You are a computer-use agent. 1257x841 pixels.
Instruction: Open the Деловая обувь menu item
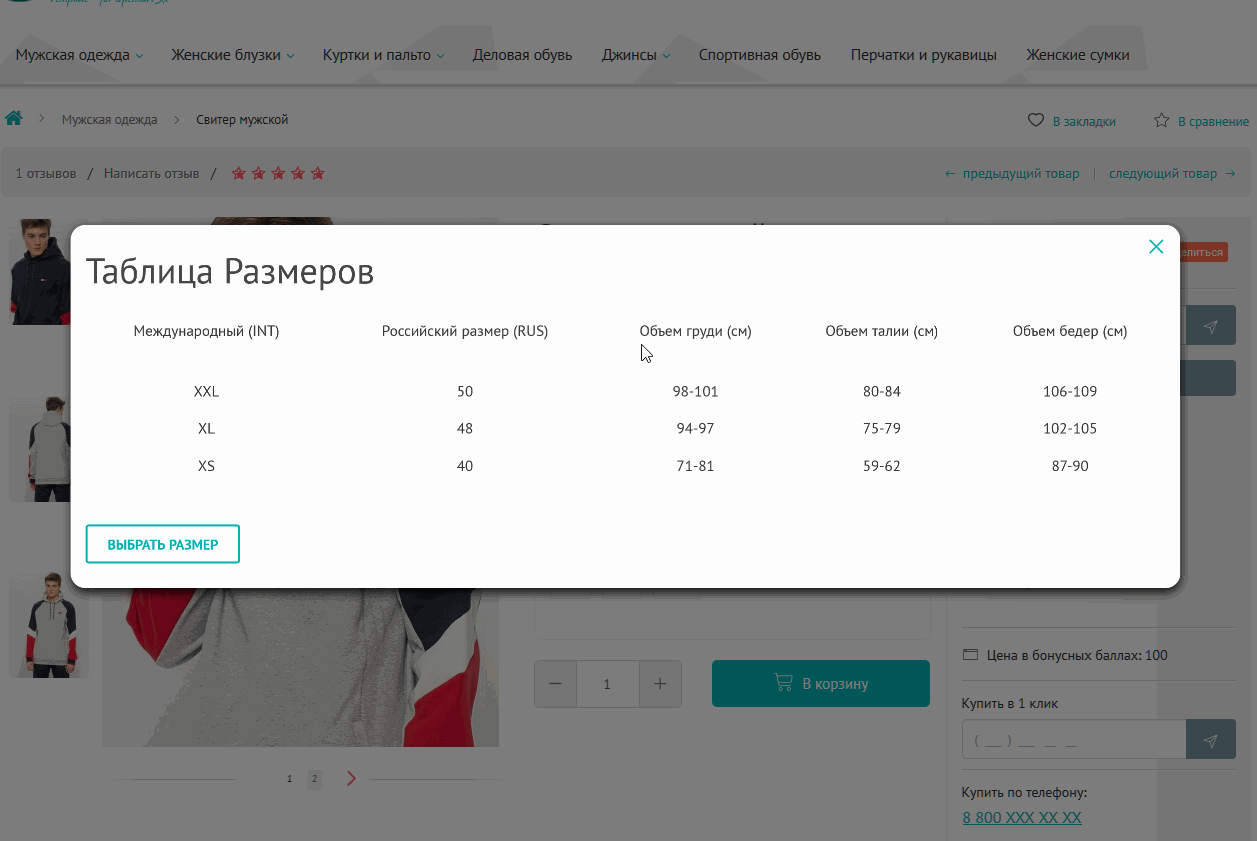coord(522,55)
